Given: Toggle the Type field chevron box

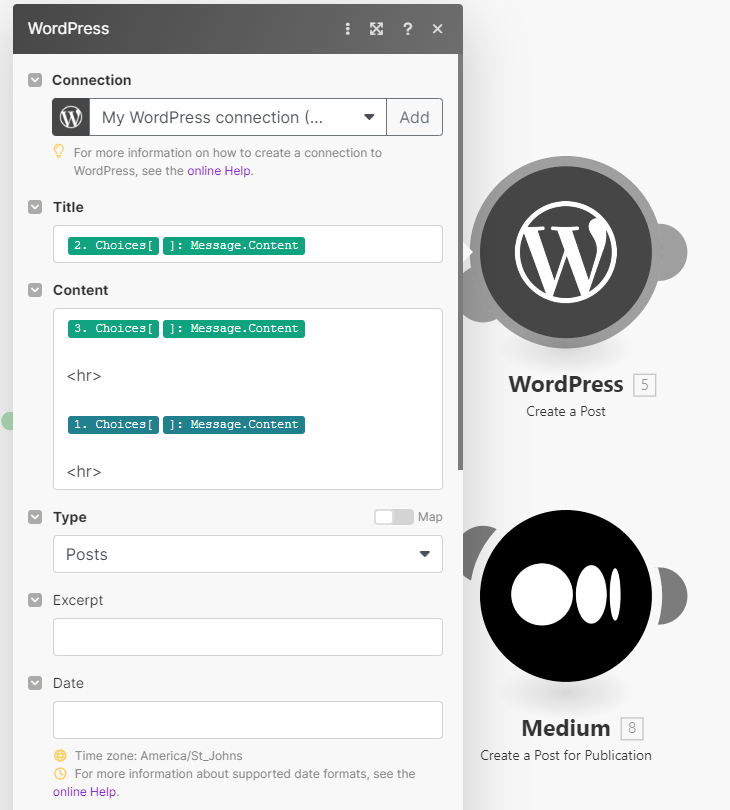Looking at the screenshot, I should [x=35, y=517].
